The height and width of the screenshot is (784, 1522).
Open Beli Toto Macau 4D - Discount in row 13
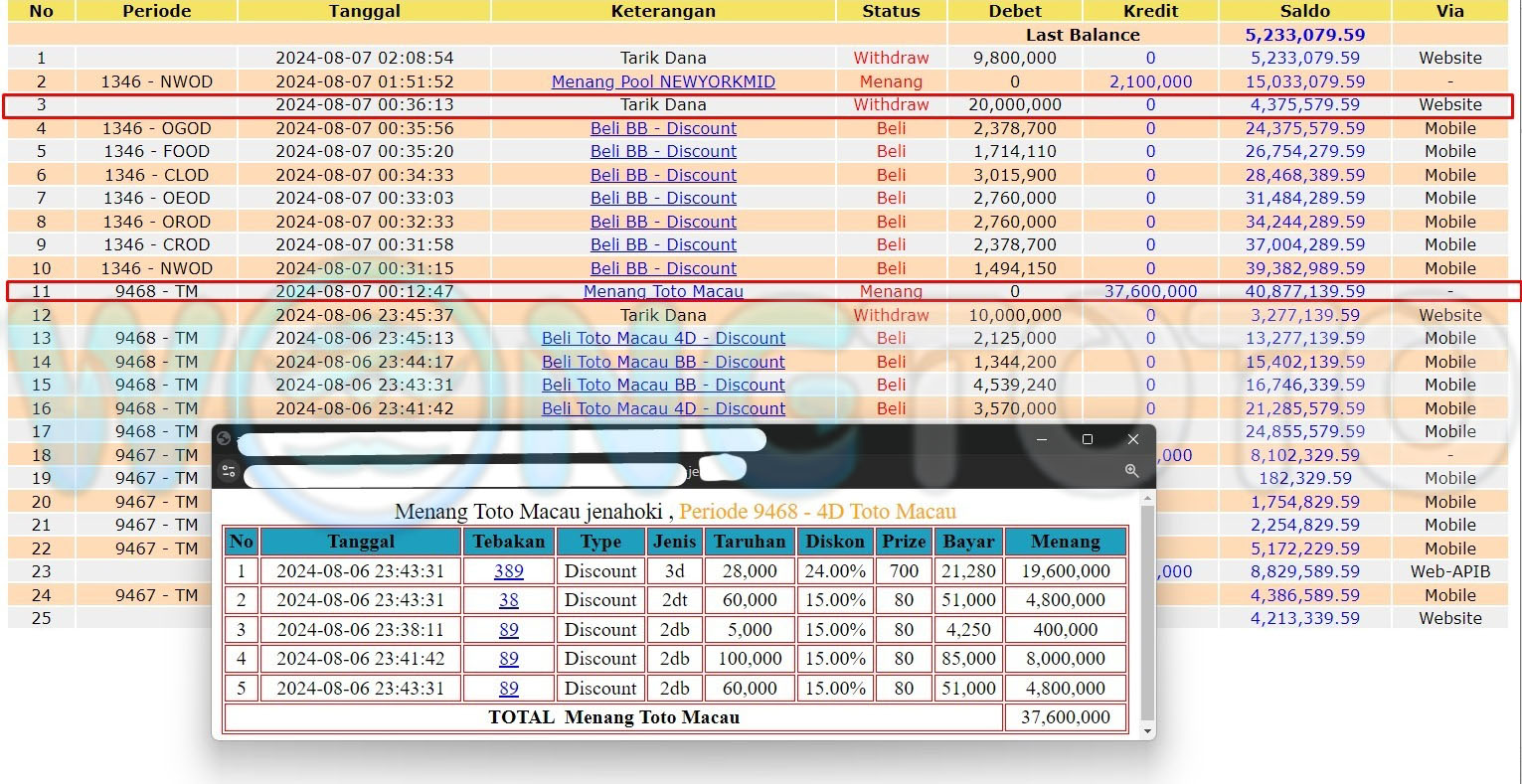point(663,338)
